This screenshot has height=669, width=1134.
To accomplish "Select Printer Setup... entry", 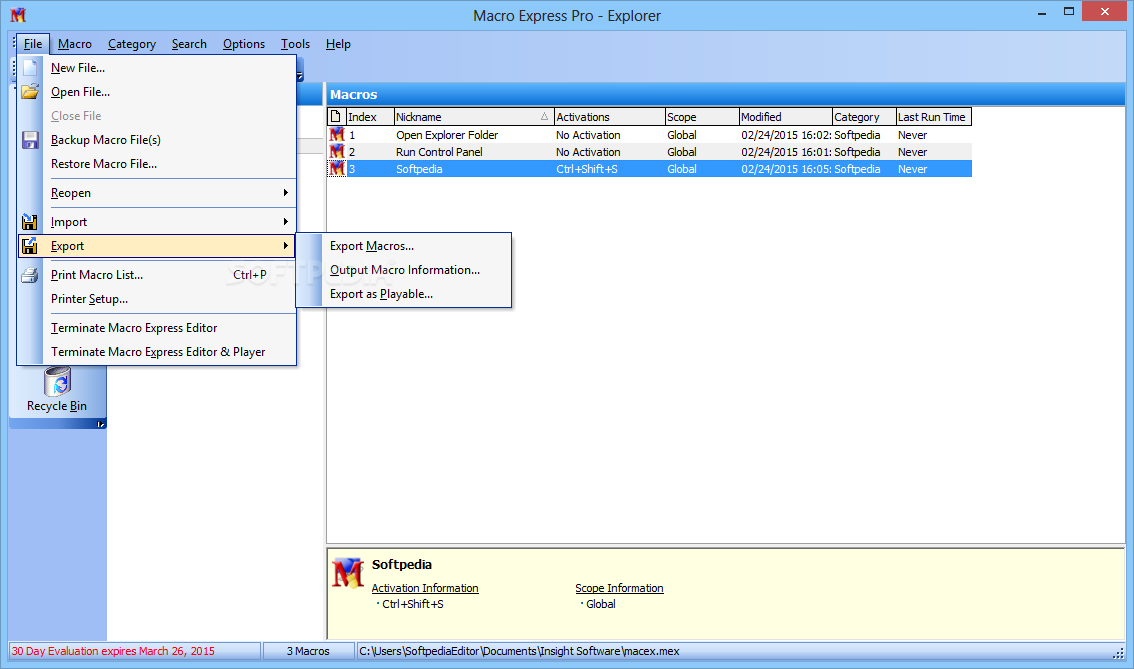I will coord(157,299).
